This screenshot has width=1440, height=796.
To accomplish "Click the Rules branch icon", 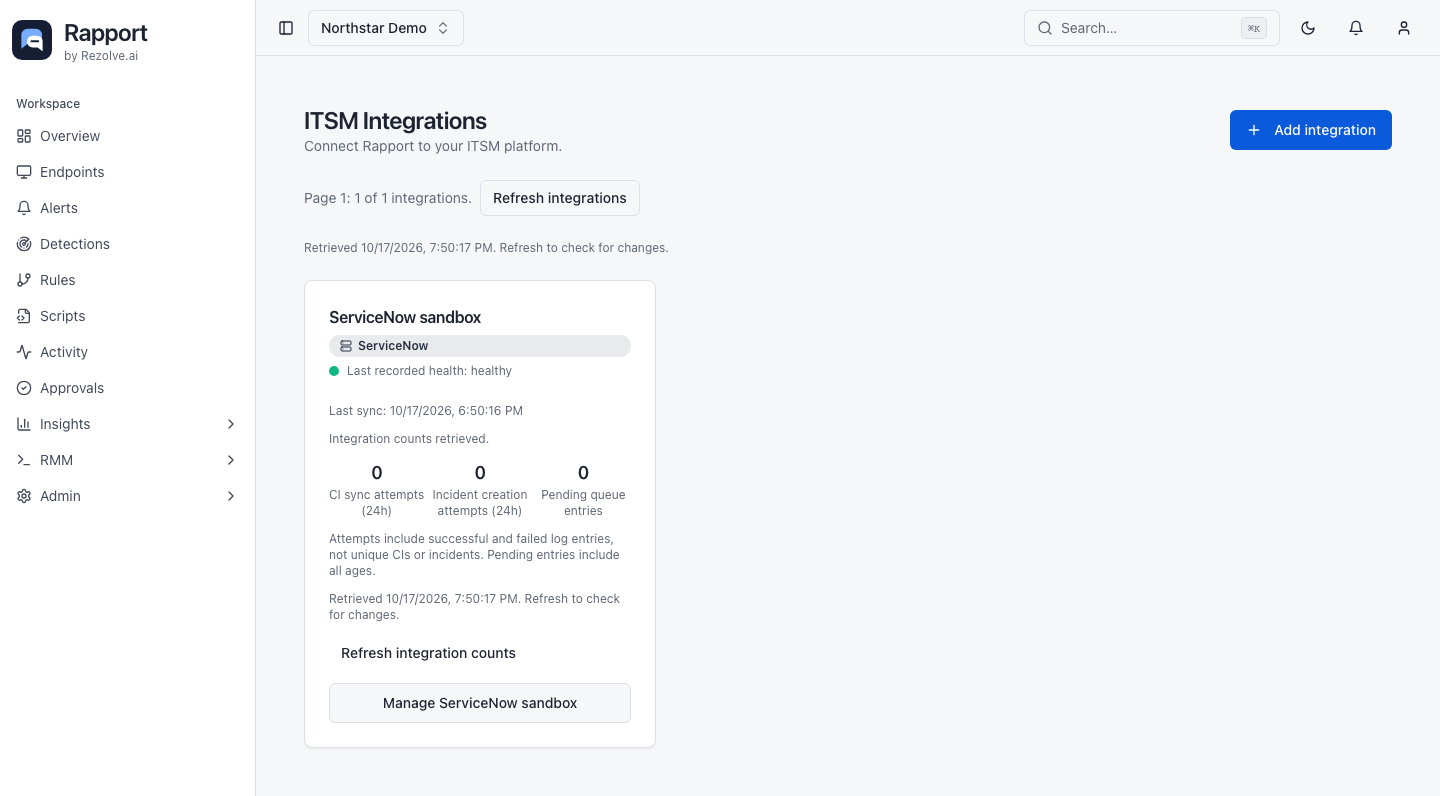I will tap(24, 280).
